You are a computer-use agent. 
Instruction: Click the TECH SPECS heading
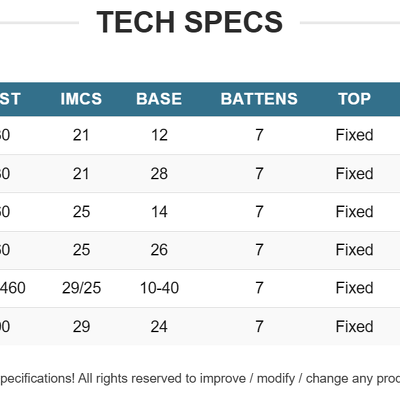tap(190, 22)
